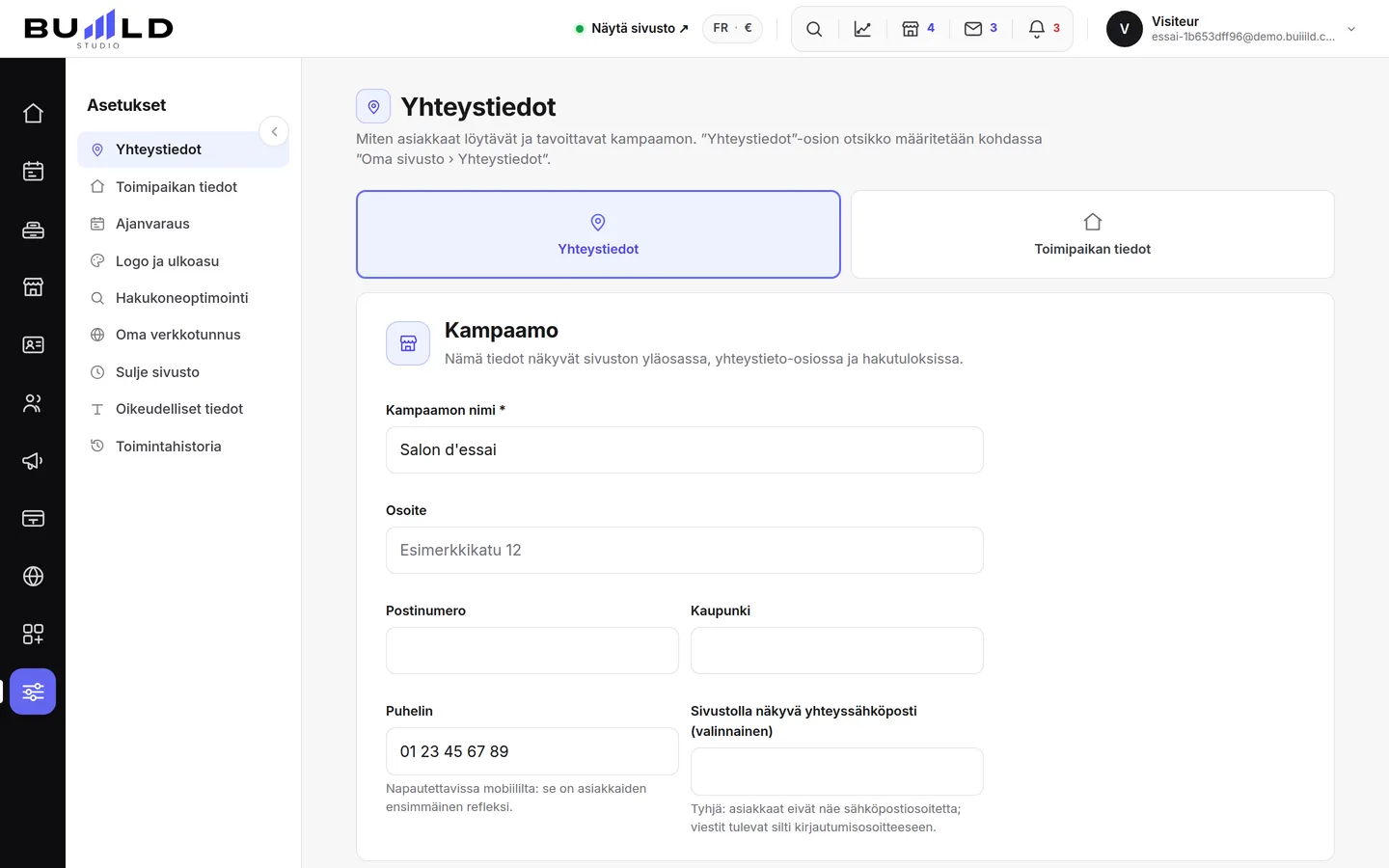Screen dimensions: 1389x868
Task: Open Toimintahistoria settings
Action: (x=183, y=447)
